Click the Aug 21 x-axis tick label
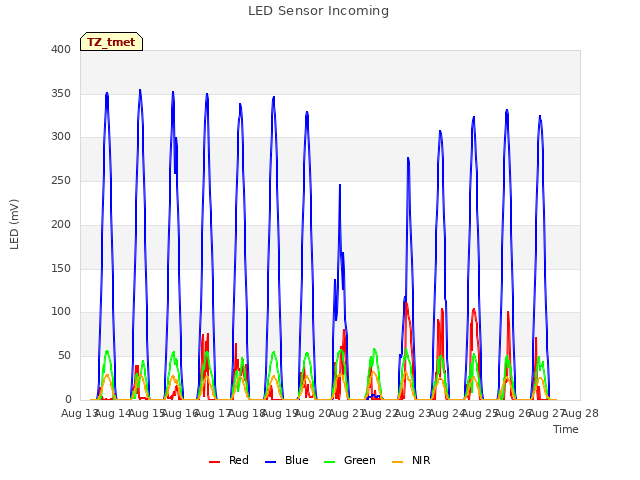Image resolution: width=640 pixels, height=480 pixels. 347,414
